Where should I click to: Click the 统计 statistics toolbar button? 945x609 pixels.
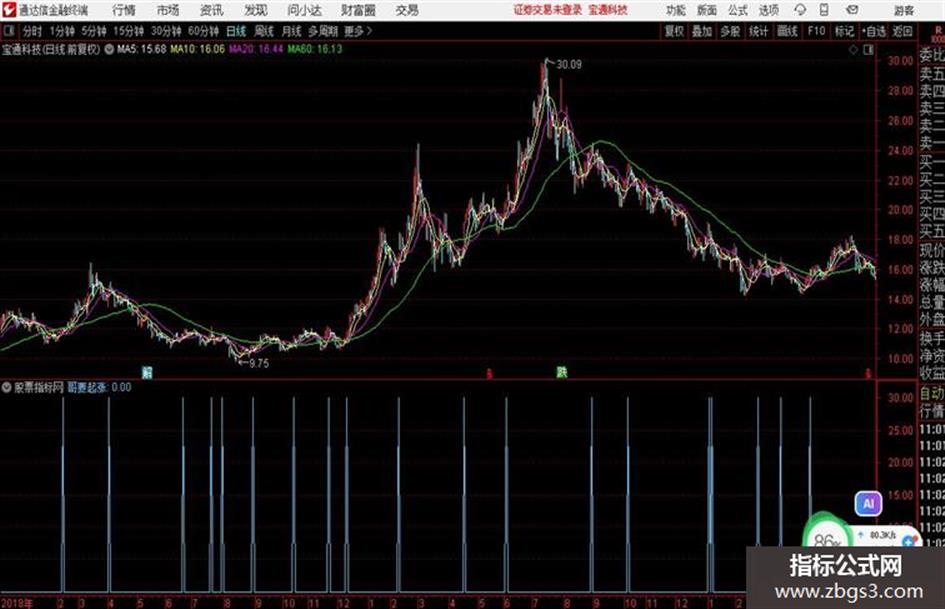(x=758, y=31)
